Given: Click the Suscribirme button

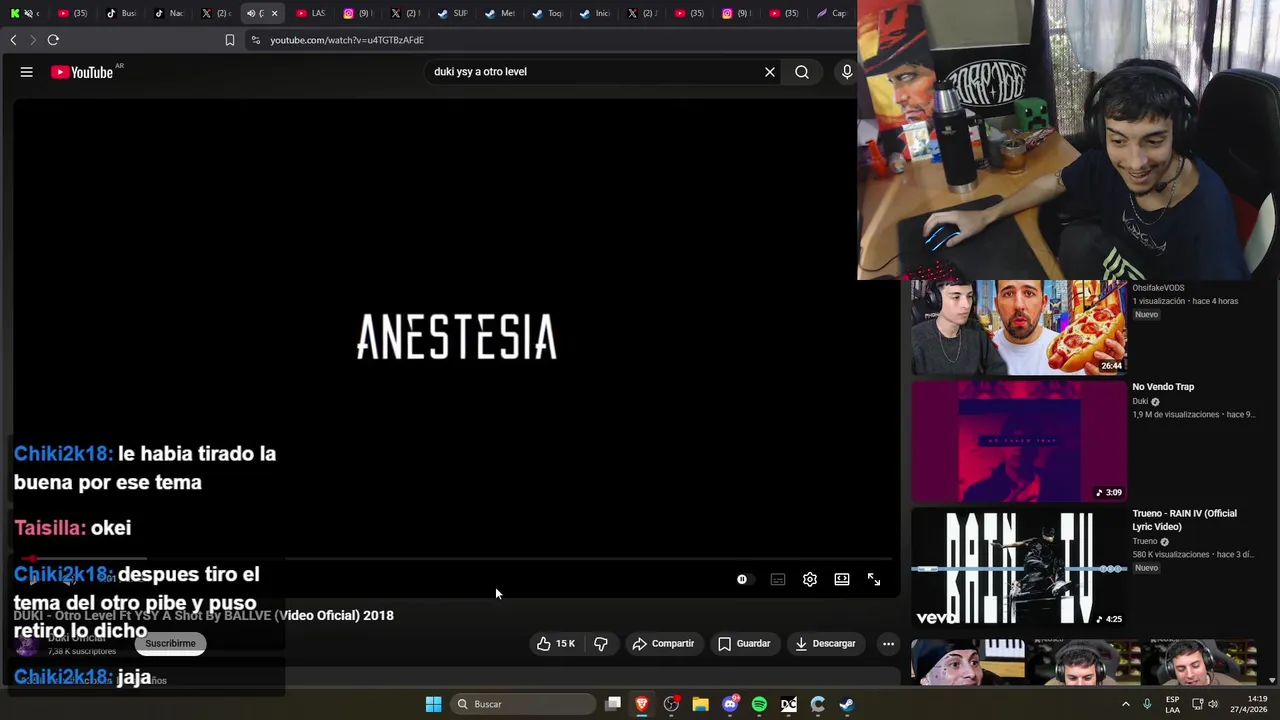Looking at the screenshot, I should [170, 643].
